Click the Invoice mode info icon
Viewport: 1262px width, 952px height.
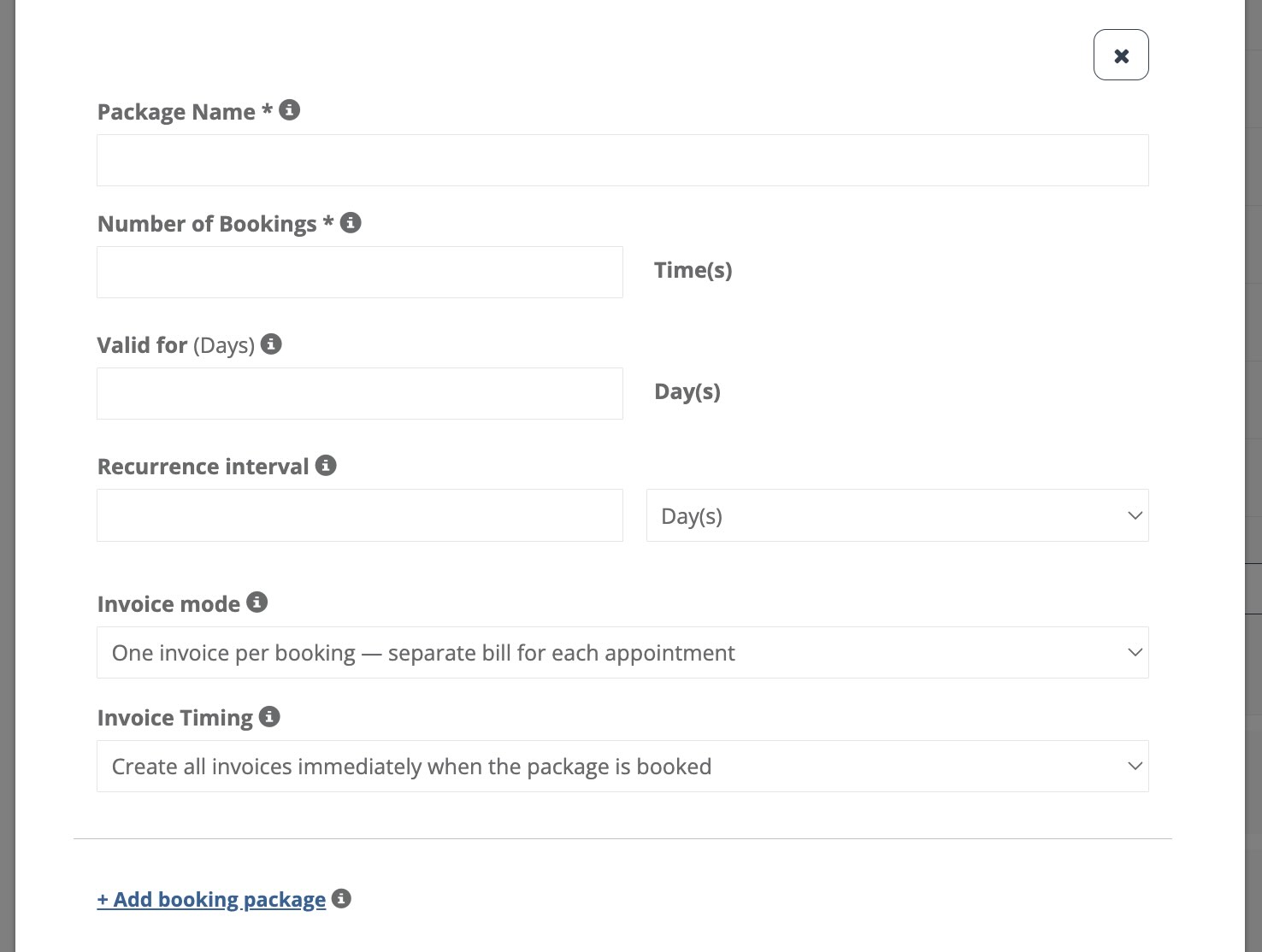click(x=257, y=602)
